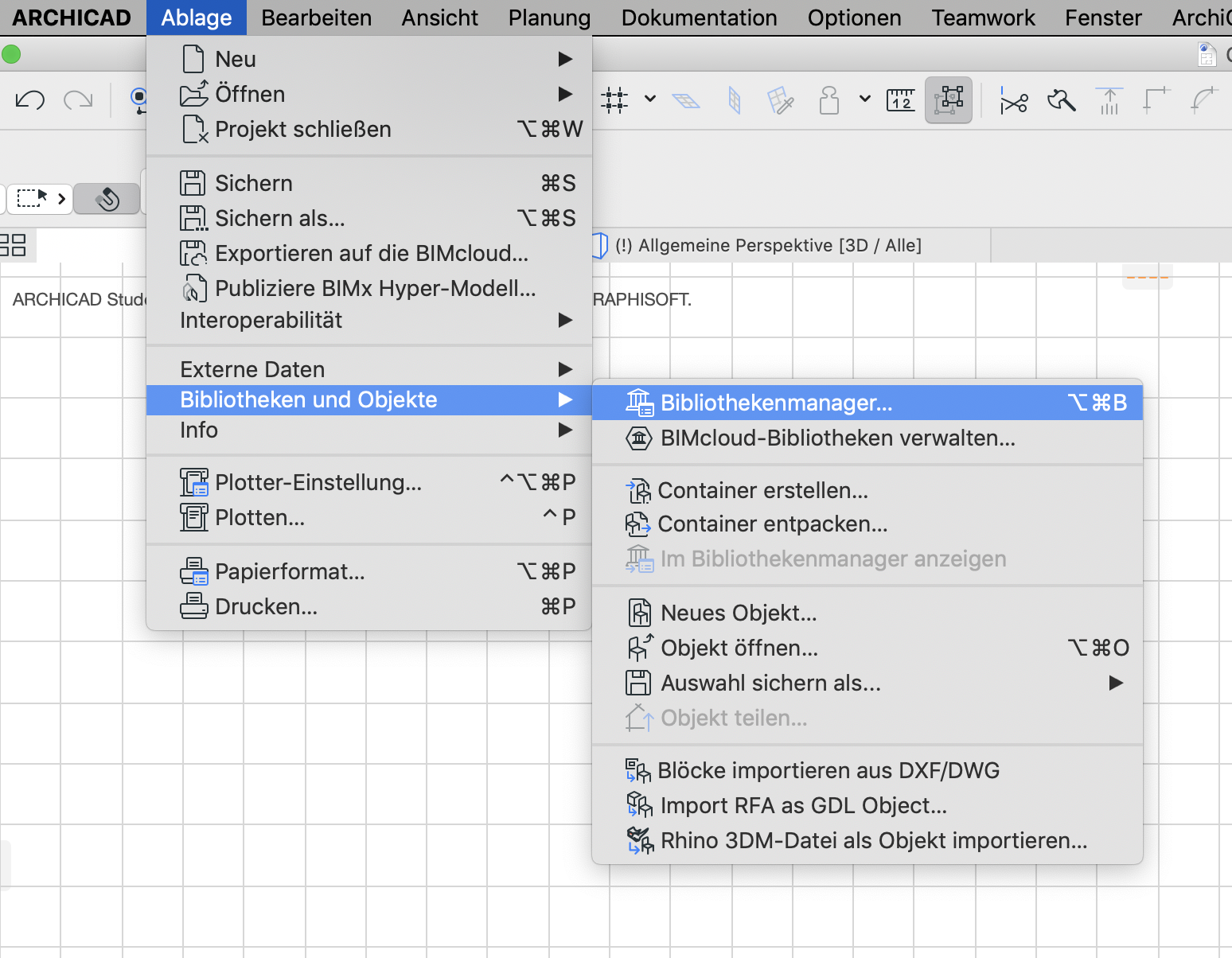Select Plotten... menu item

[x=369, y=517]
